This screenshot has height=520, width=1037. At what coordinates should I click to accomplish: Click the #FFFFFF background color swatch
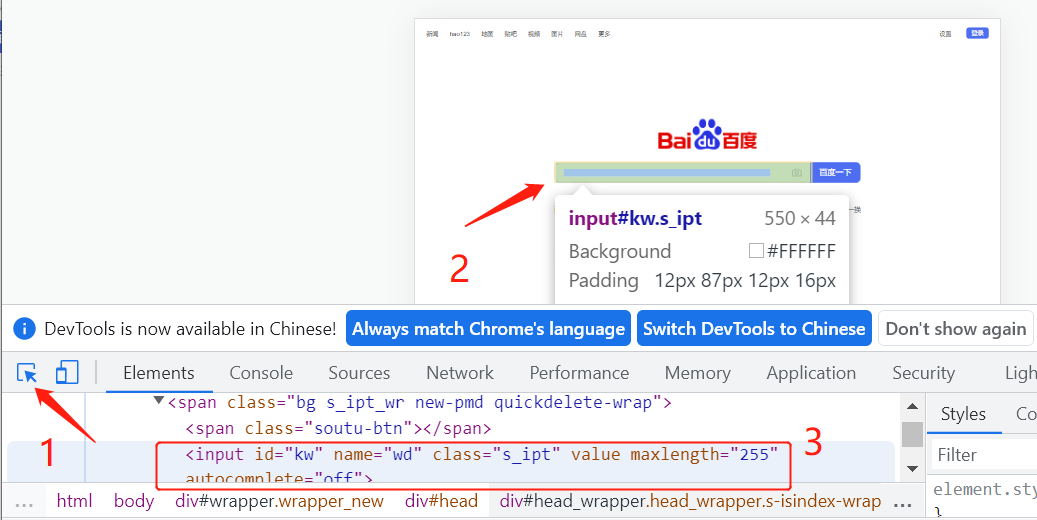pos(756,251)
